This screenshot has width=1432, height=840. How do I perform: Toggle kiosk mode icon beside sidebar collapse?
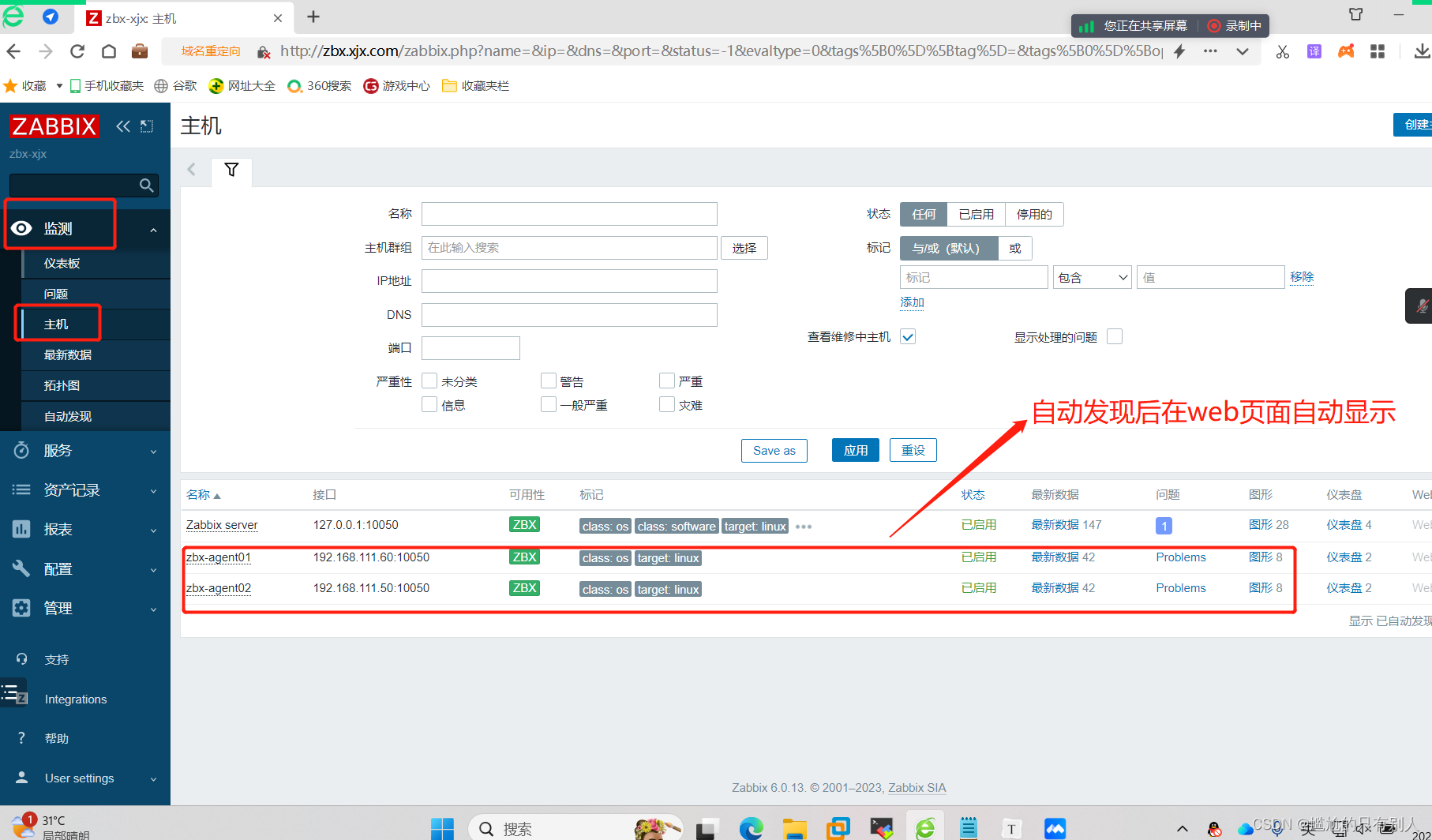147,126
